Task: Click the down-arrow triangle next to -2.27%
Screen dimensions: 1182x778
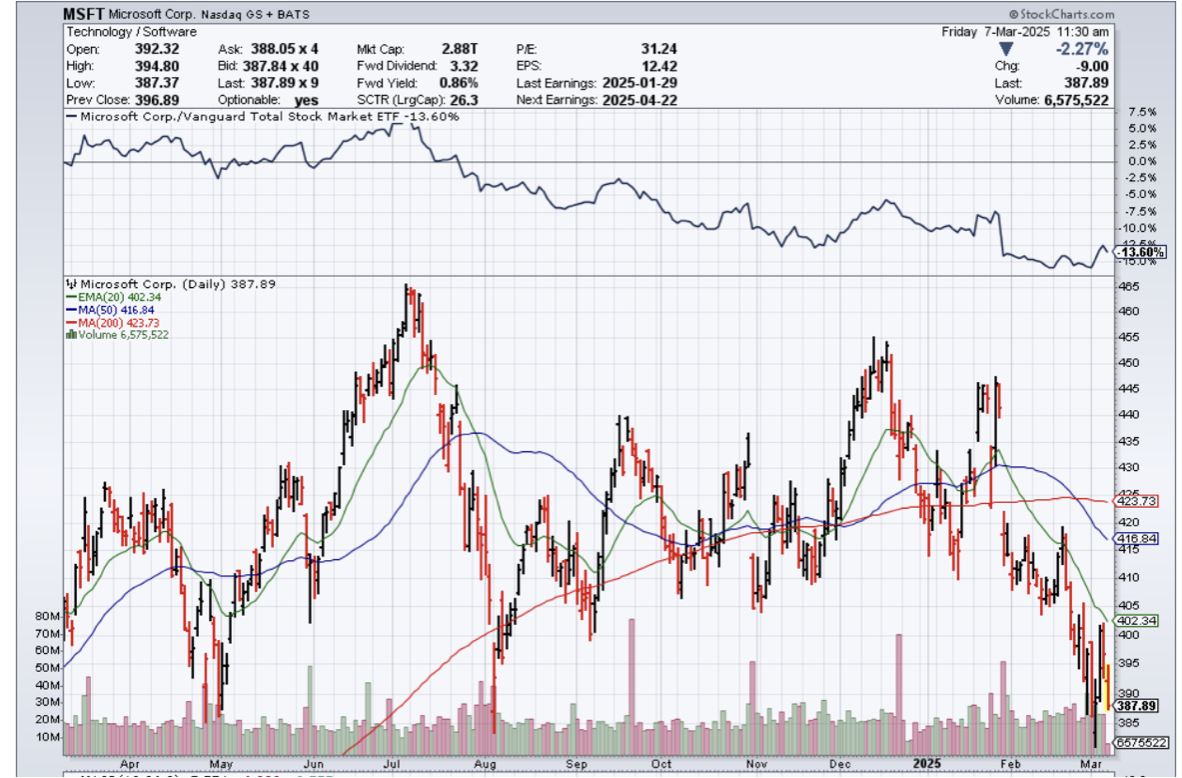Action: click(x=1006, y=49)
